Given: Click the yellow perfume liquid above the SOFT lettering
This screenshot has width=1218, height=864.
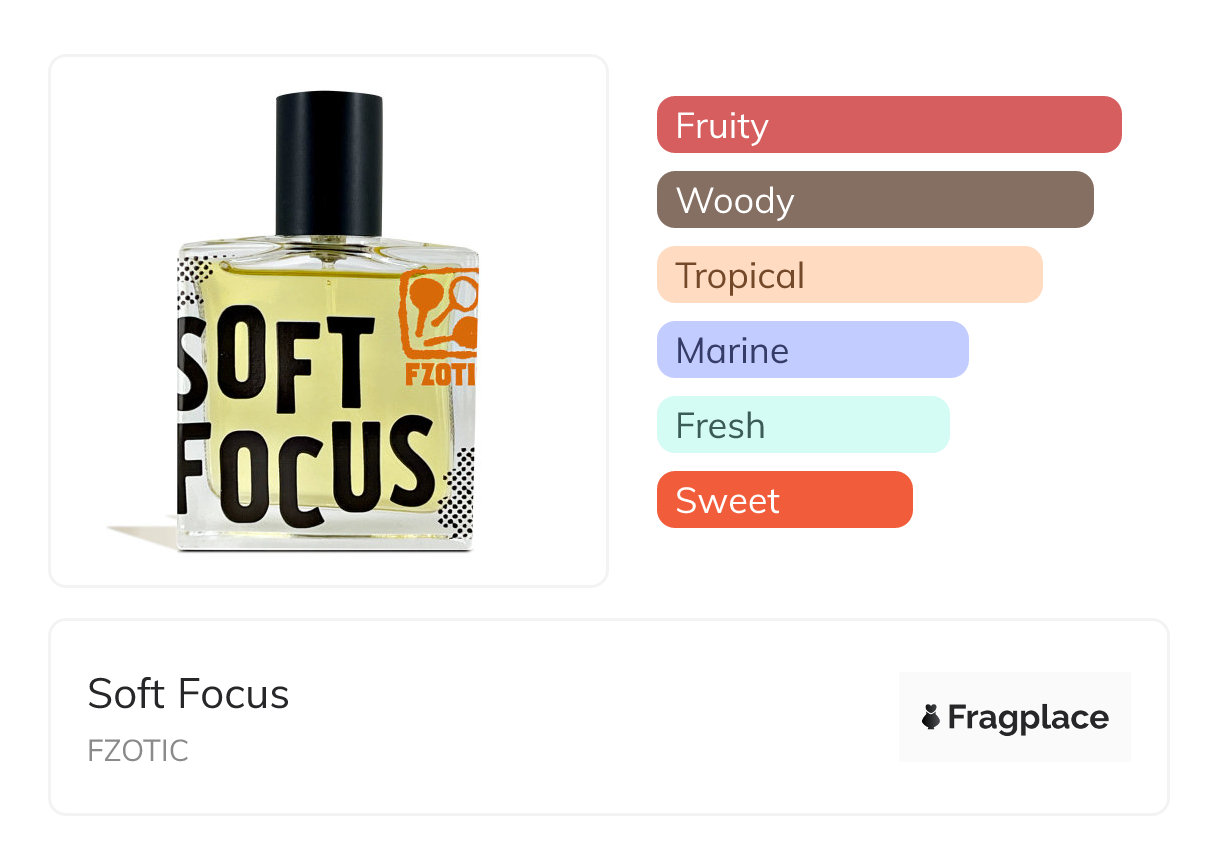Looking at the screenshot, I should (x=300, y=285).
